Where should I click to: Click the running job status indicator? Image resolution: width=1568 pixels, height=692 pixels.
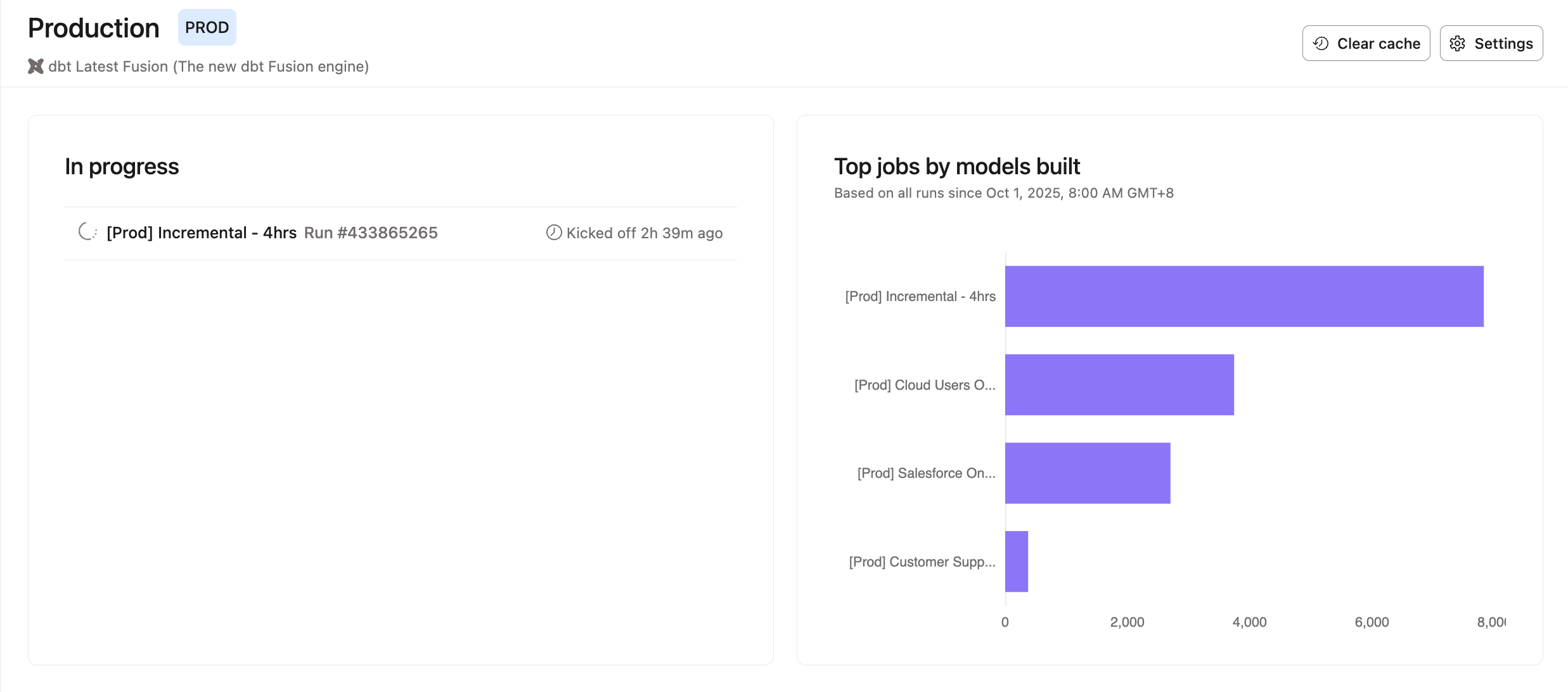coord(87,232)
